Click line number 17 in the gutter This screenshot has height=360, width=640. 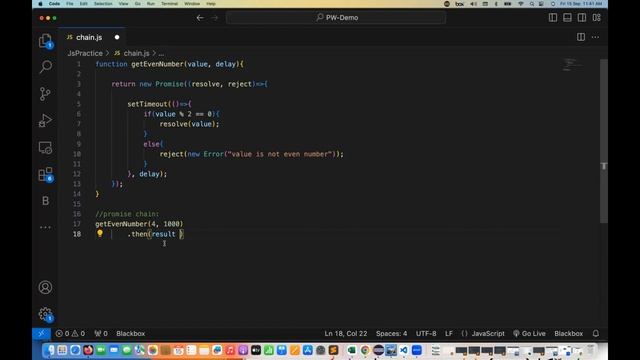[77, 224]
